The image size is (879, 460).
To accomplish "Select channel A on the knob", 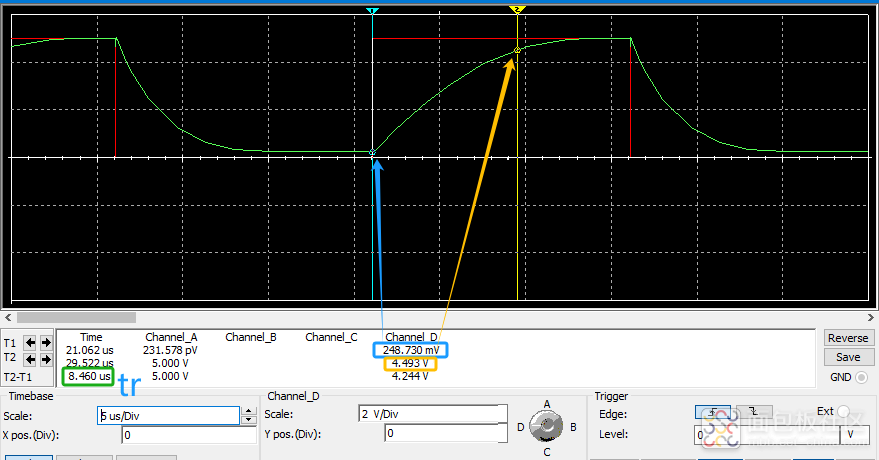I will point(547,403).
